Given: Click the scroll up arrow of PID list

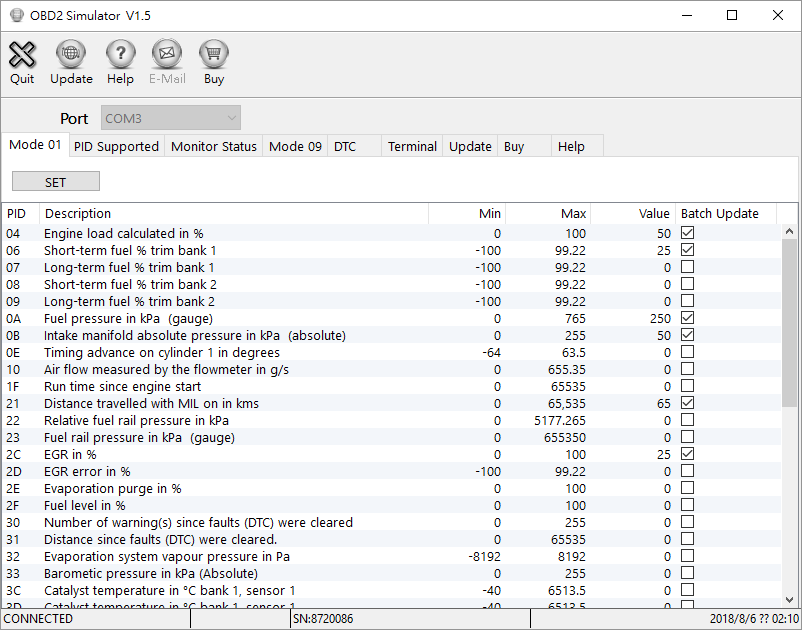Looking at the screenshot, I should [x=789, y=232].
